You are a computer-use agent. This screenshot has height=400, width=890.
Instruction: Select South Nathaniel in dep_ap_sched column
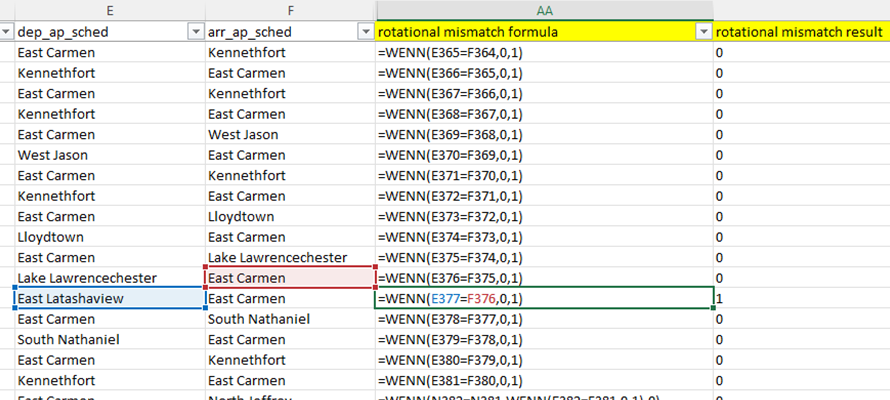pos(110,339)
